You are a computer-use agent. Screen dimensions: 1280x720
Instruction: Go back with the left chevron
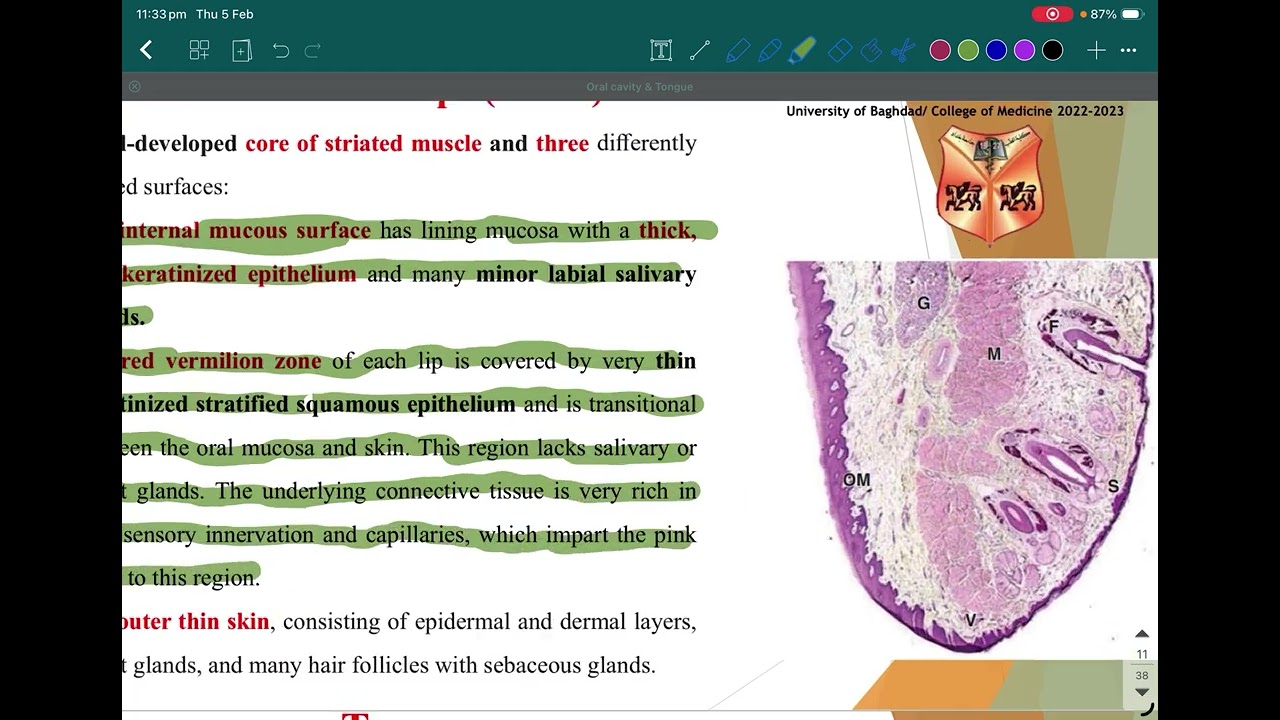pyautogui.click(x=146, y=50)
